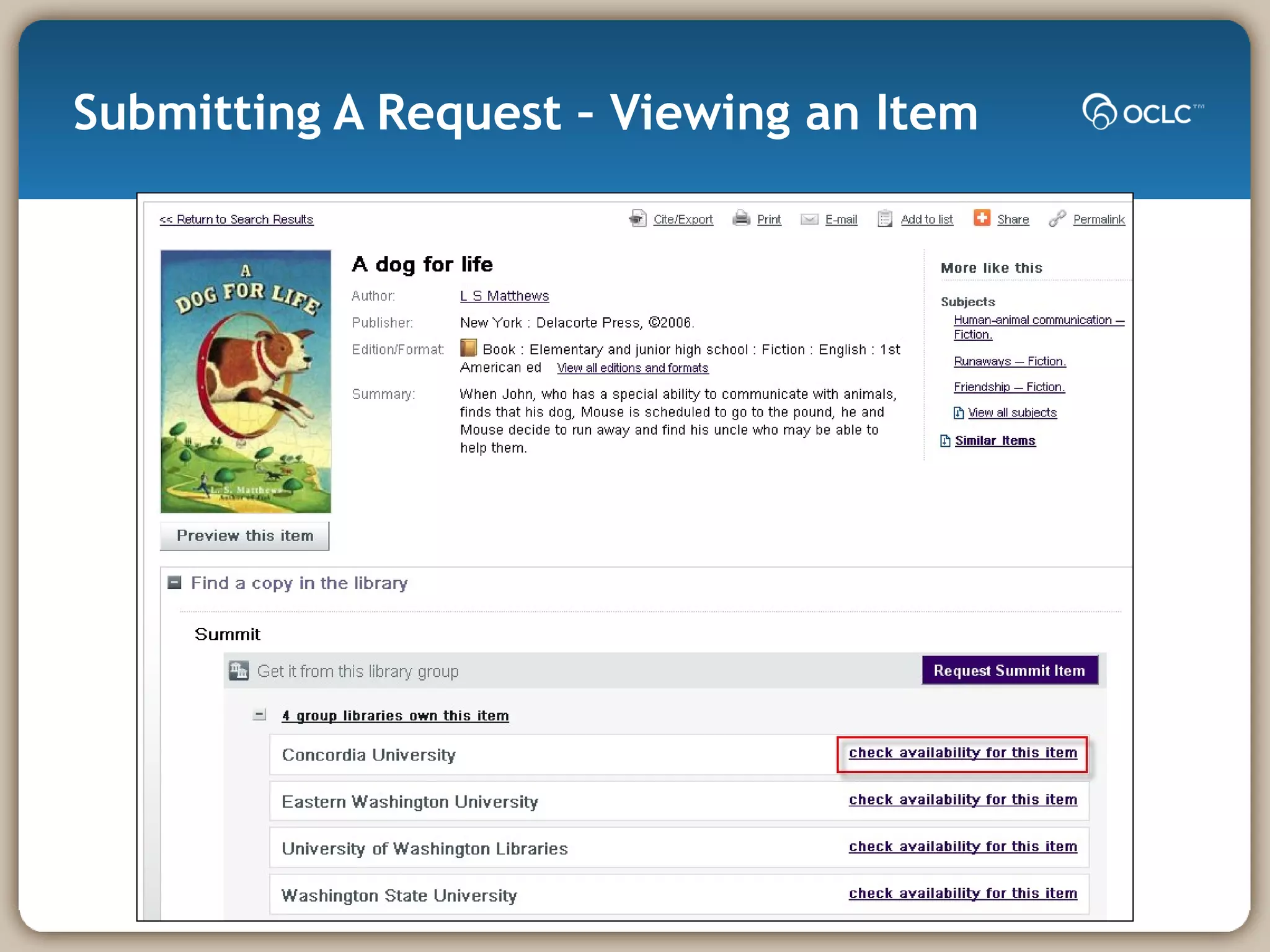This screenshot has width=1270, height=952.
Task: Return to Search Results
Action: pos(236,219)
